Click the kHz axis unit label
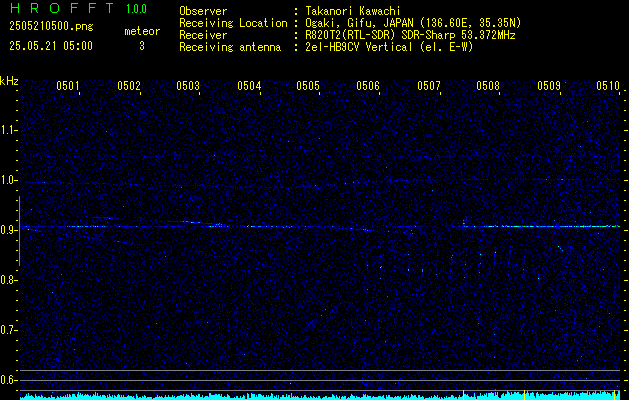The image size is (629, 400). pyautogui.click(x=9, y=81)
